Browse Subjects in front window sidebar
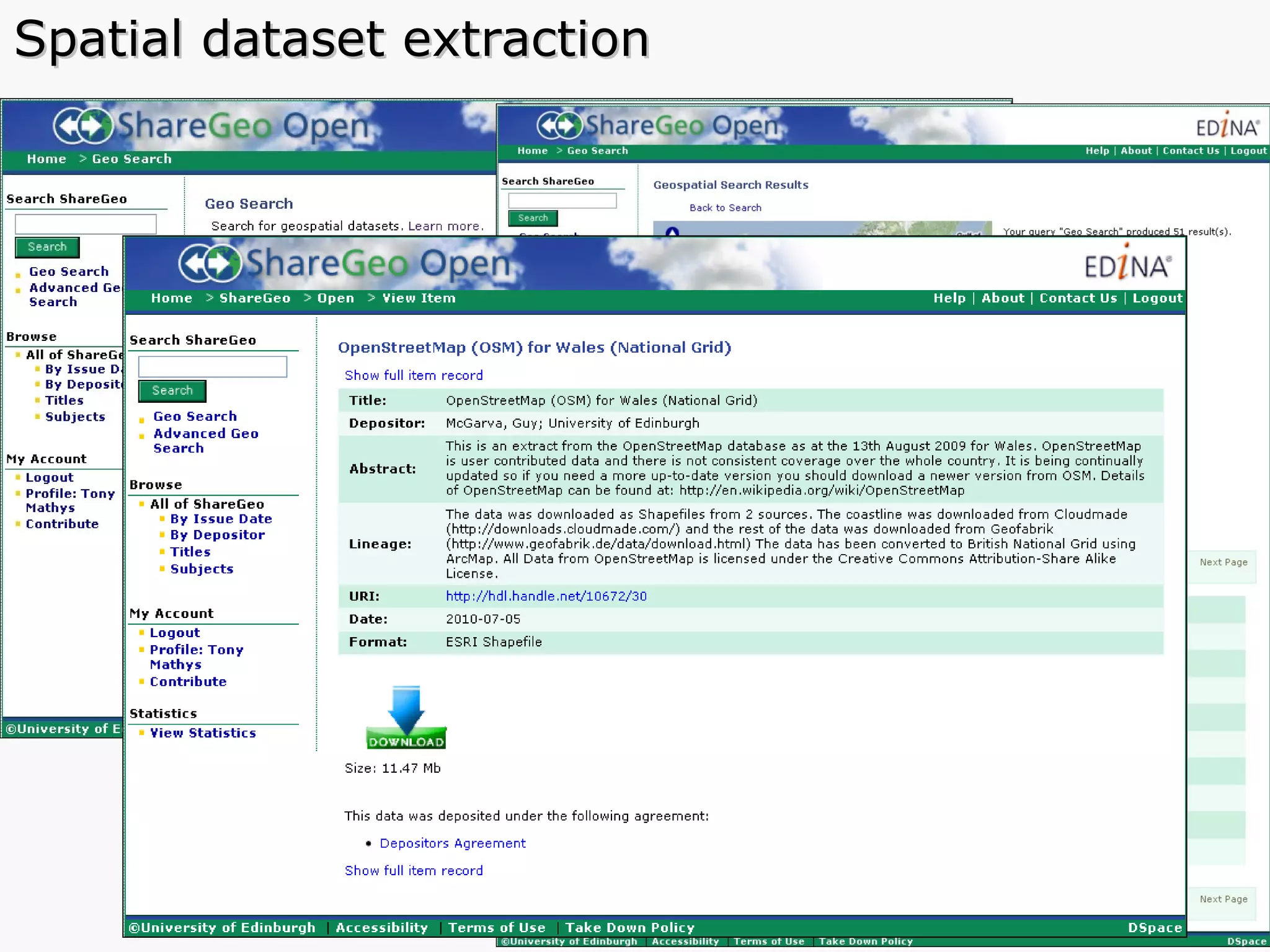1270x952 pixels. coord(202,569)
